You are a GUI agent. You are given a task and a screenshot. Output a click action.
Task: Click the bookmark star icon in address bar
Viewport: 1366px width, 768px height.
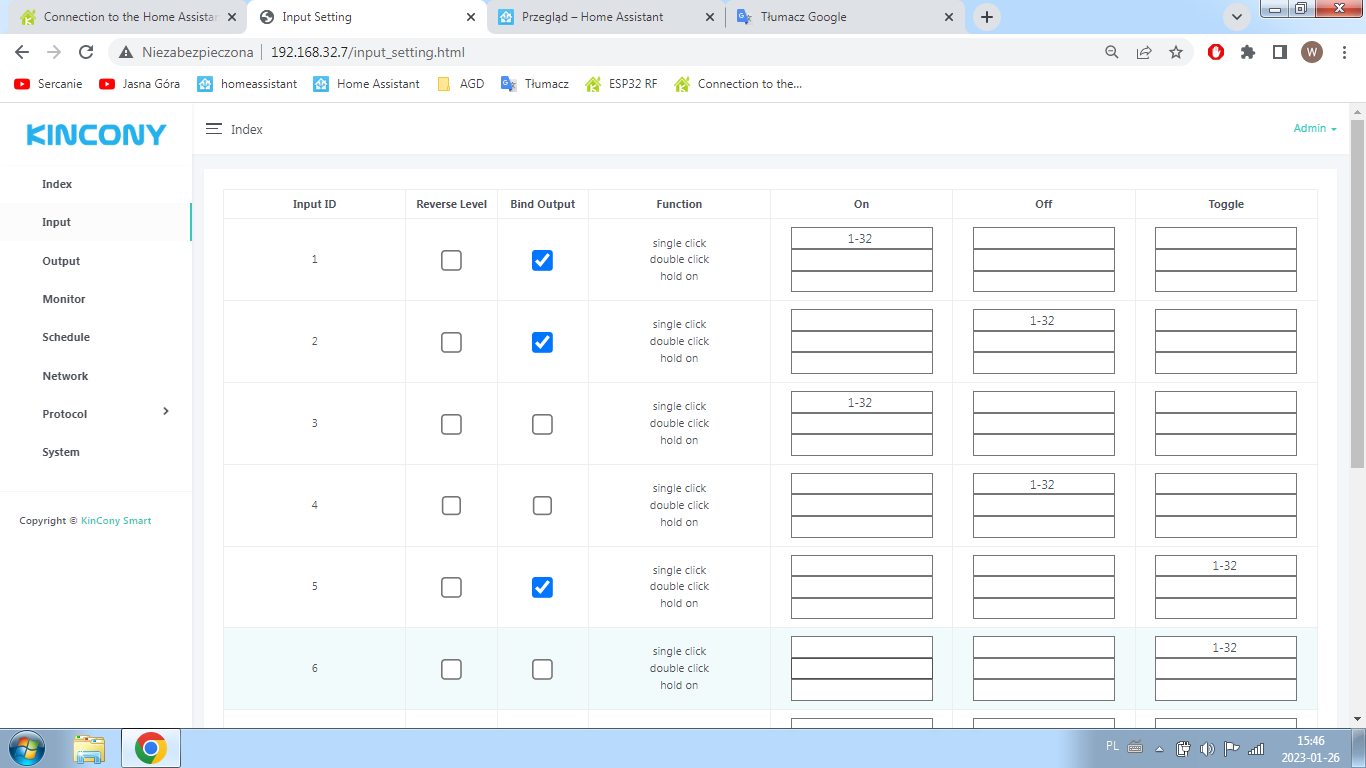pos(1176,52)
